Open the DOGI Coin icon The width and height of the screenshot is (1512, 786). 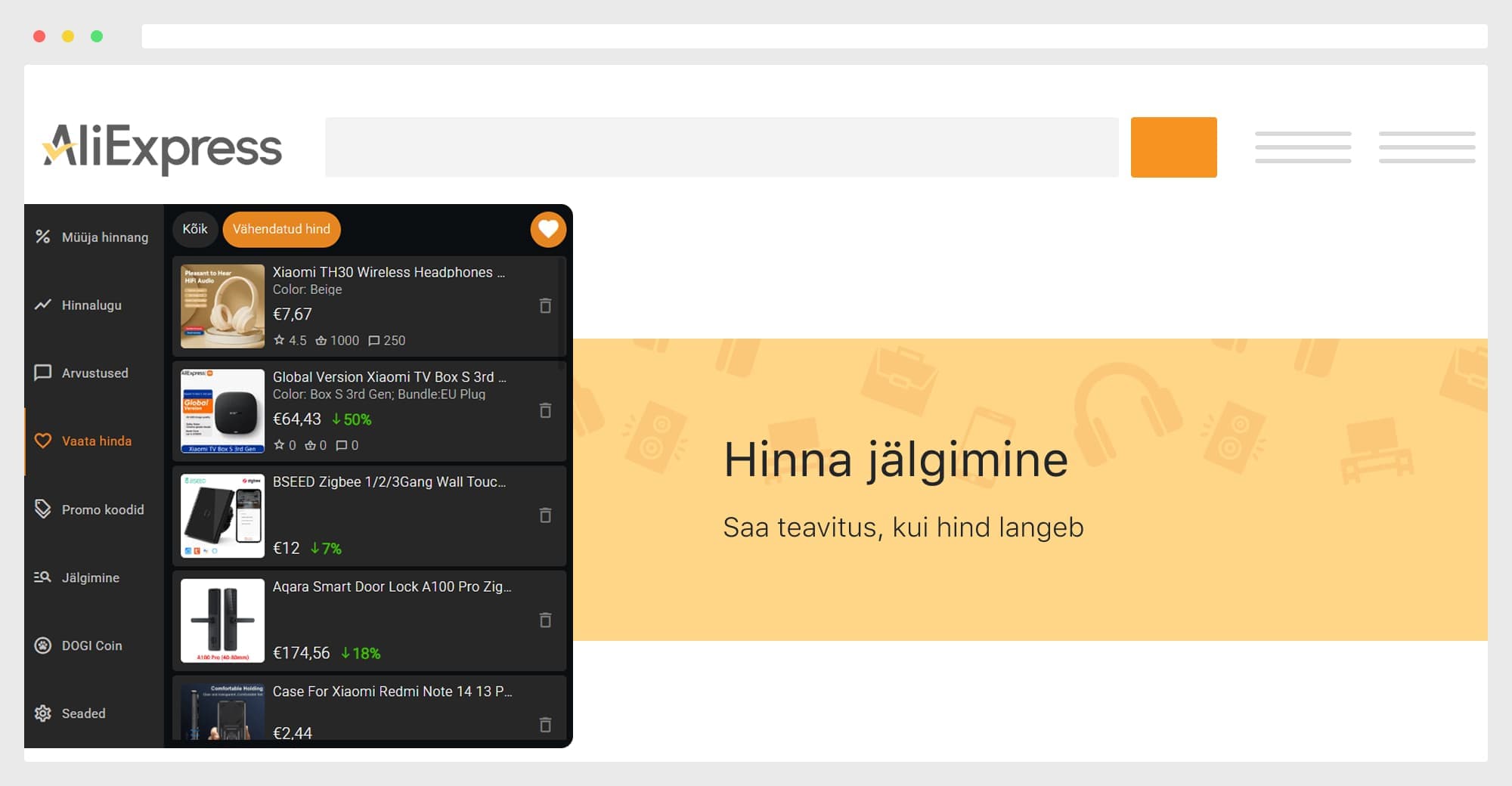coord(43,645)
